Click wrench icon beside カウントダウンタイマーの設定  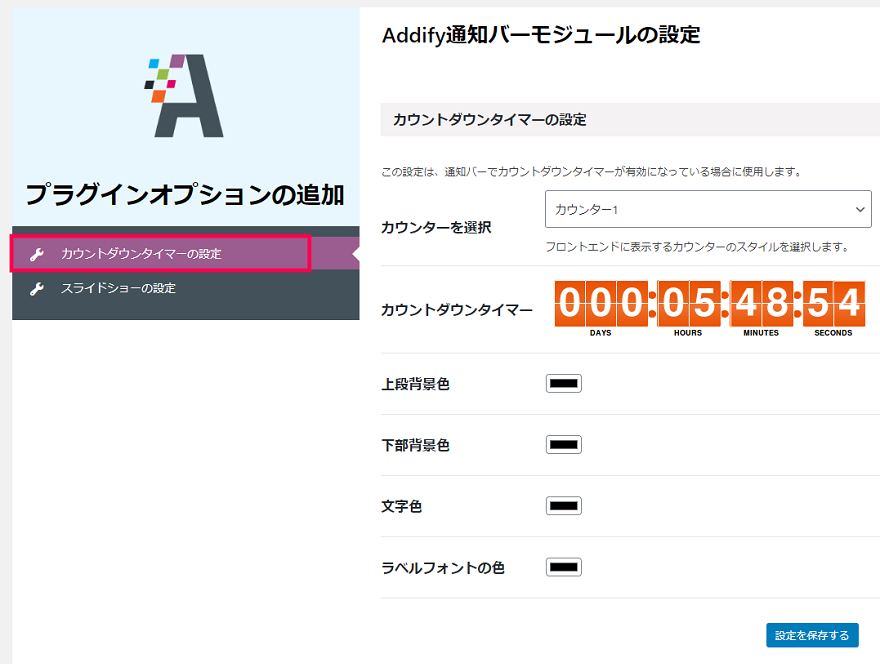(37, 254)
